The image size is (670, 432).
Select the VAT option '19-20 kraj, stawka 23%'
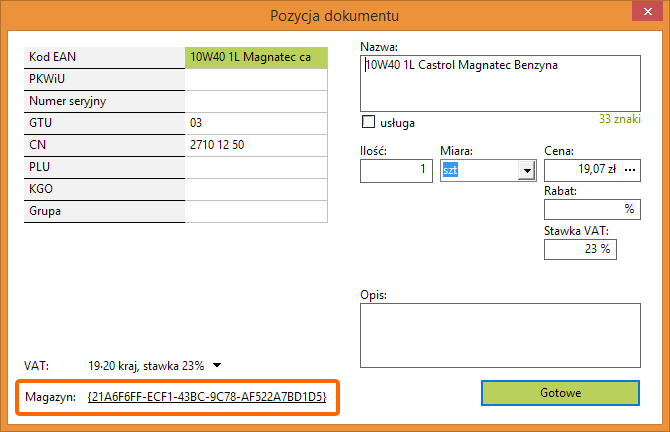(146, 366)
